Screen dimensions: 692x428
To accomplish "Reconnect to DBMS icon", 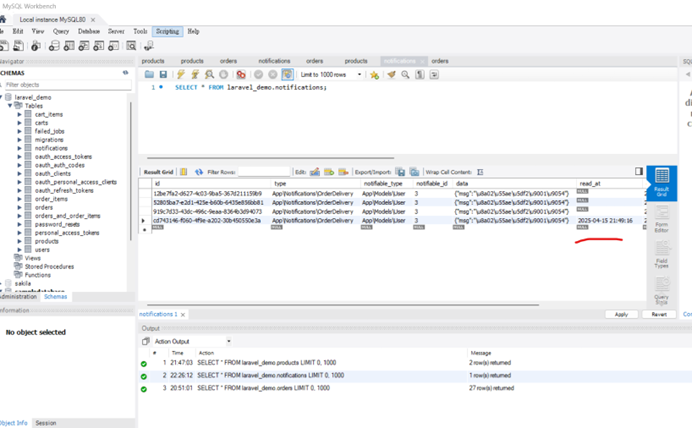I will pos(149,45).
